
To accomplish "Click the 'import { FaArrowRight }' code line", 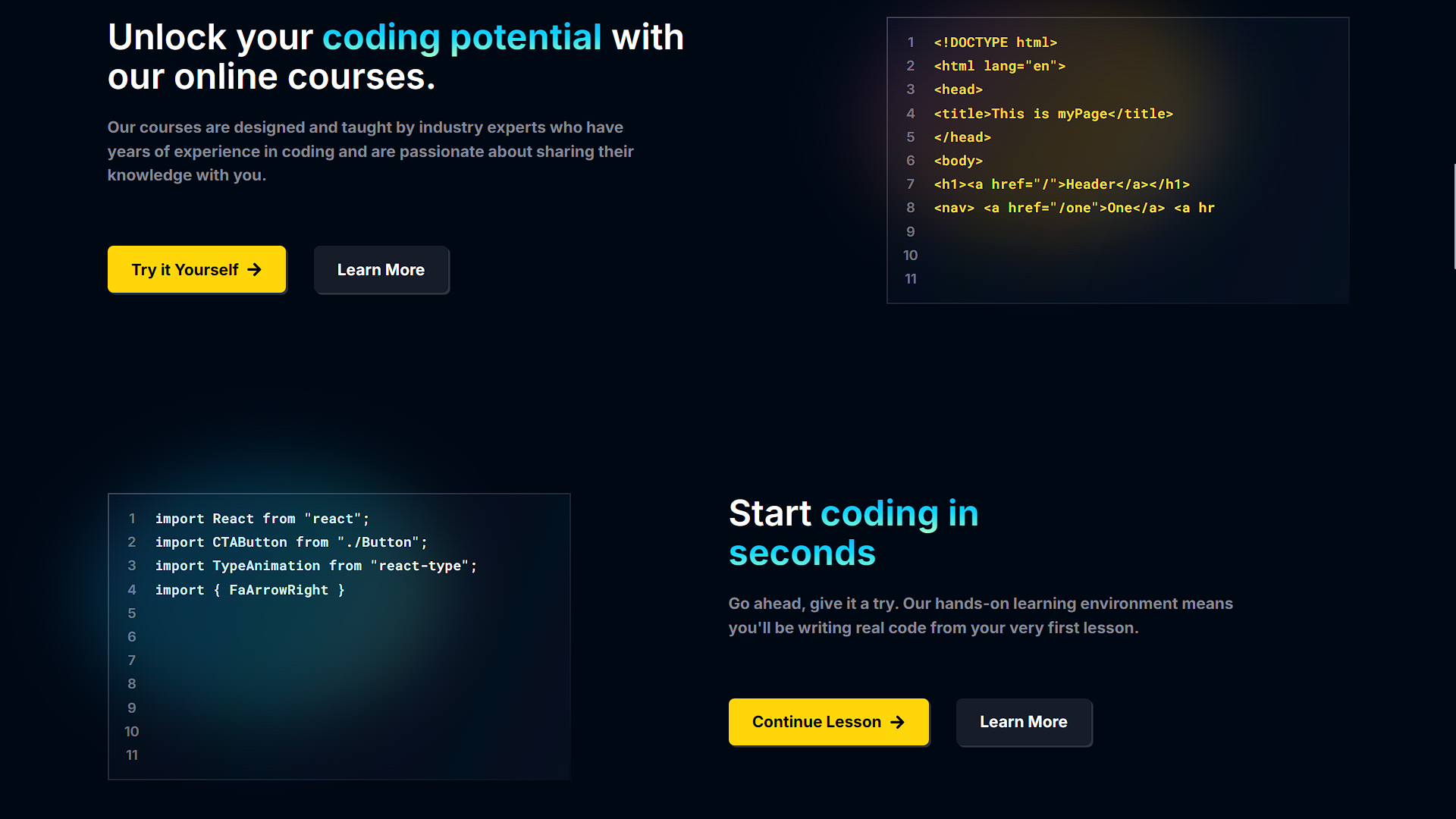I will pos(249,590).
